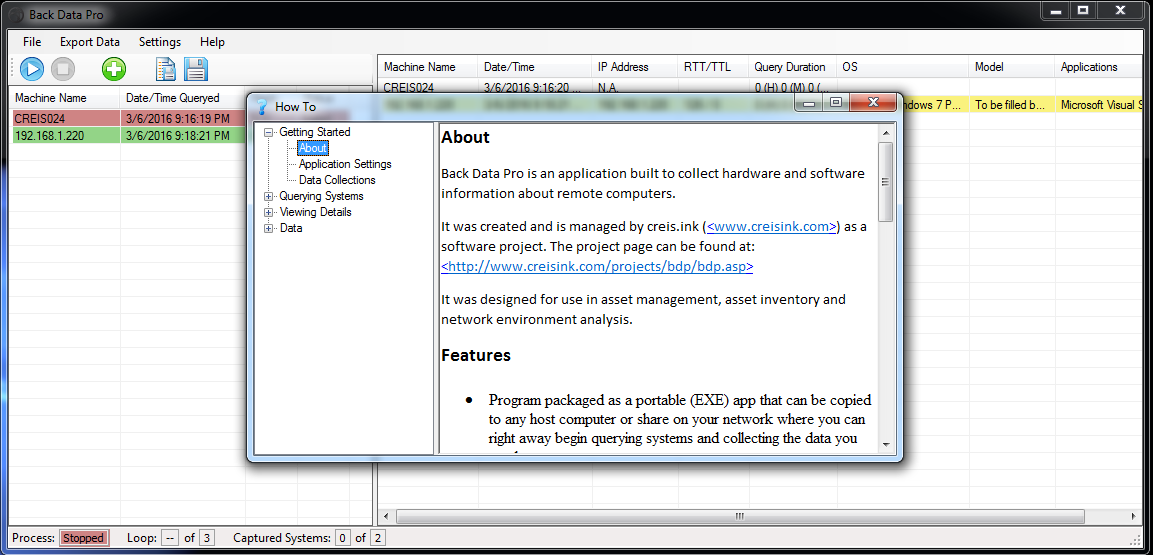1153x555 pixels.
Task: Click the 3/6/2016 9:16:19 PM cell
Action: 177,118
